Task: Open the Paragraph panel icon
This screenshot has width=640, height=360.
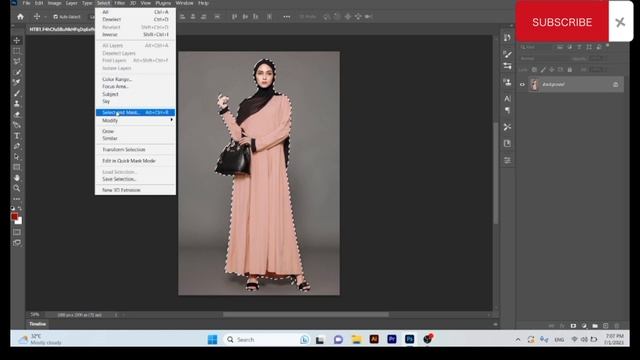Action: (x=507, y=110)
